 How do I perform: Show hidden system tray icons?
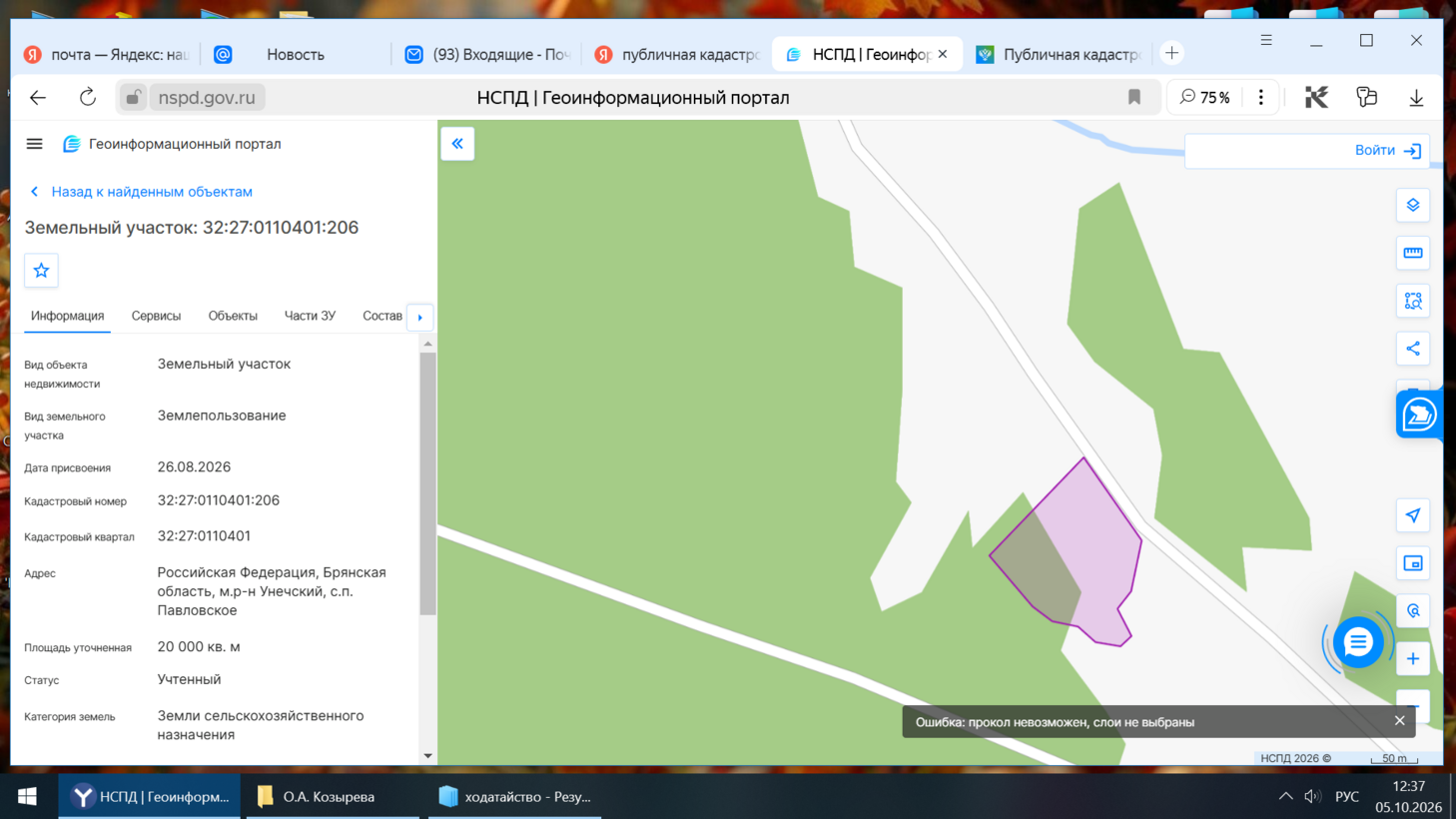[x=1285, y=796]
